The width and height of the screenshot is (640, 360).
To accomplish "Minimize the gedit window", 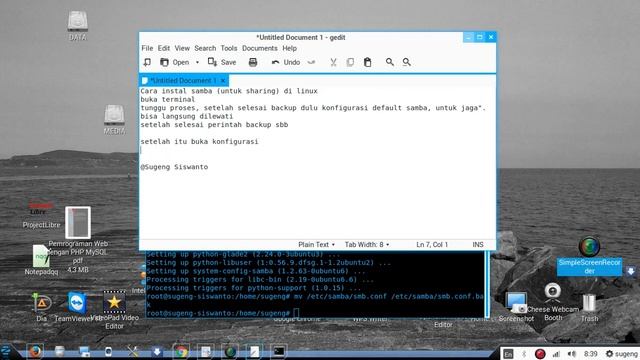I will (468, 37).
